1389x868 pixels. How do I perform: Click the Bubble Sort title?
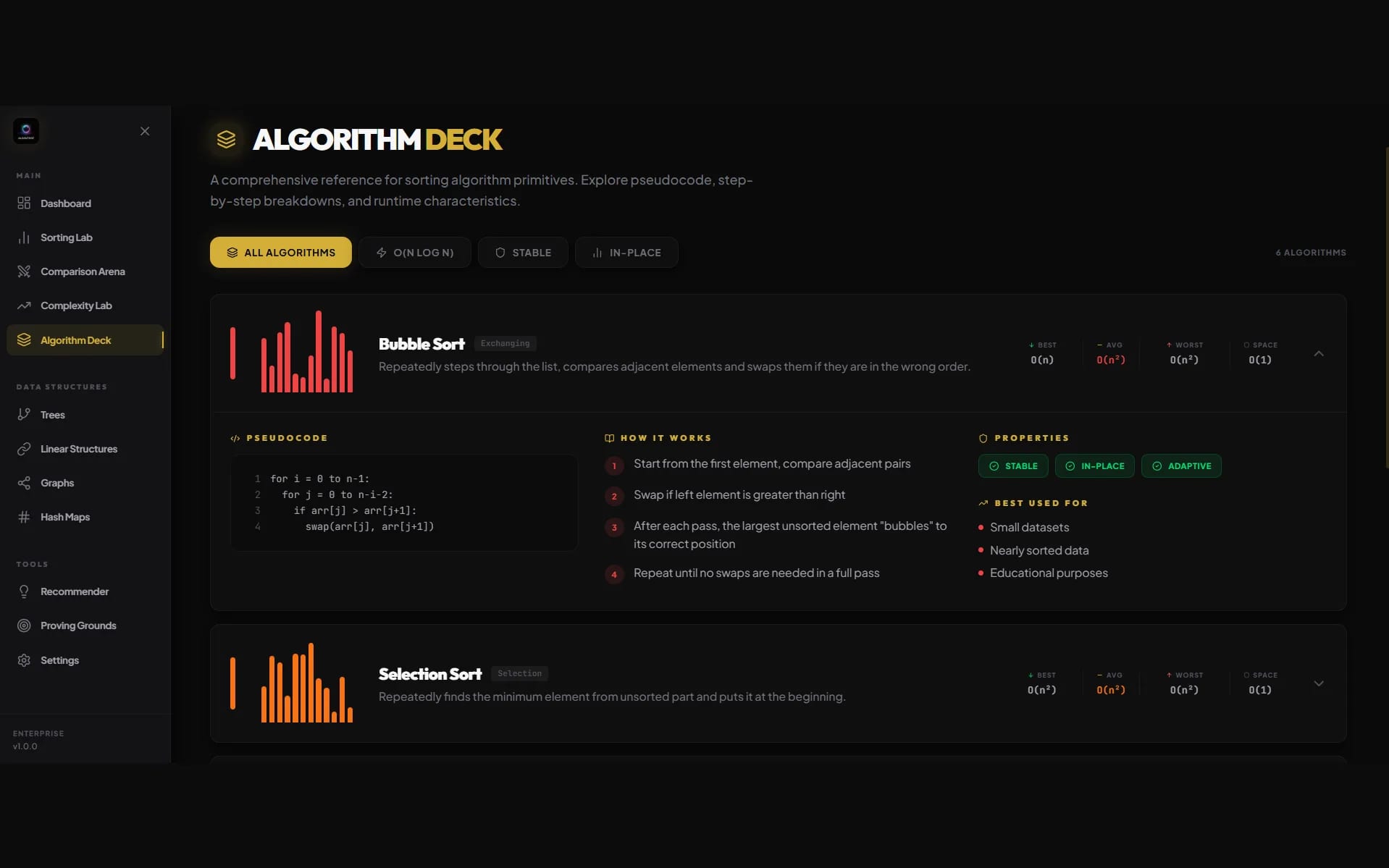coord(421,344)
